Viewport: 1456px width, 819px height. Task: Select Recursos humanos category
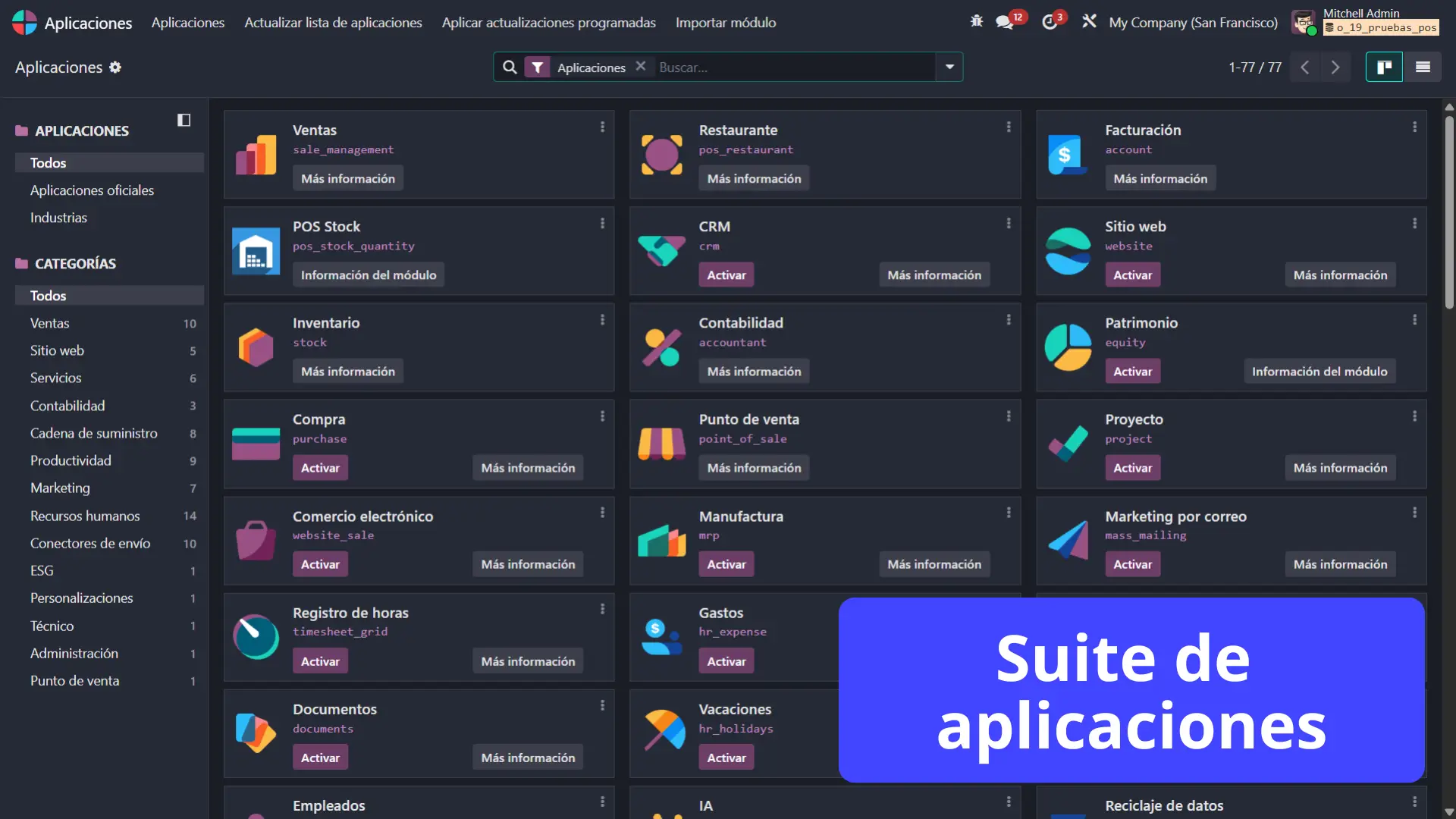pyautogui.click(x=85, y=516)
